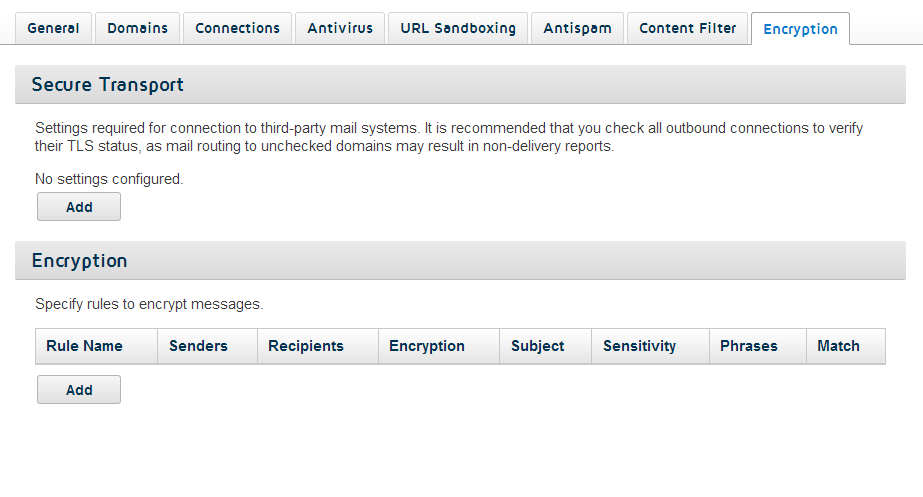Image resolution: width=923 pixels, height=497 pixels.
Task: Click the Encryption column header
Action: (439, 346)
